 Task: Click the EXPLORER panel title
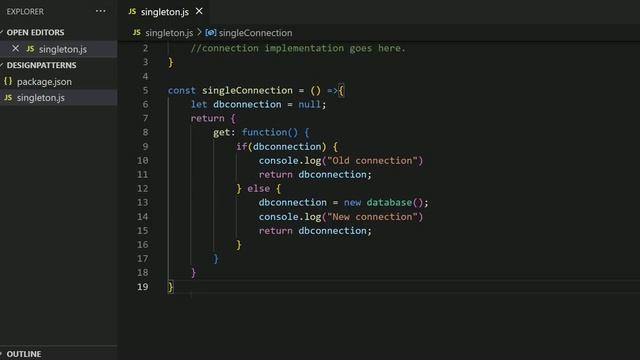[x=25, y=11]
